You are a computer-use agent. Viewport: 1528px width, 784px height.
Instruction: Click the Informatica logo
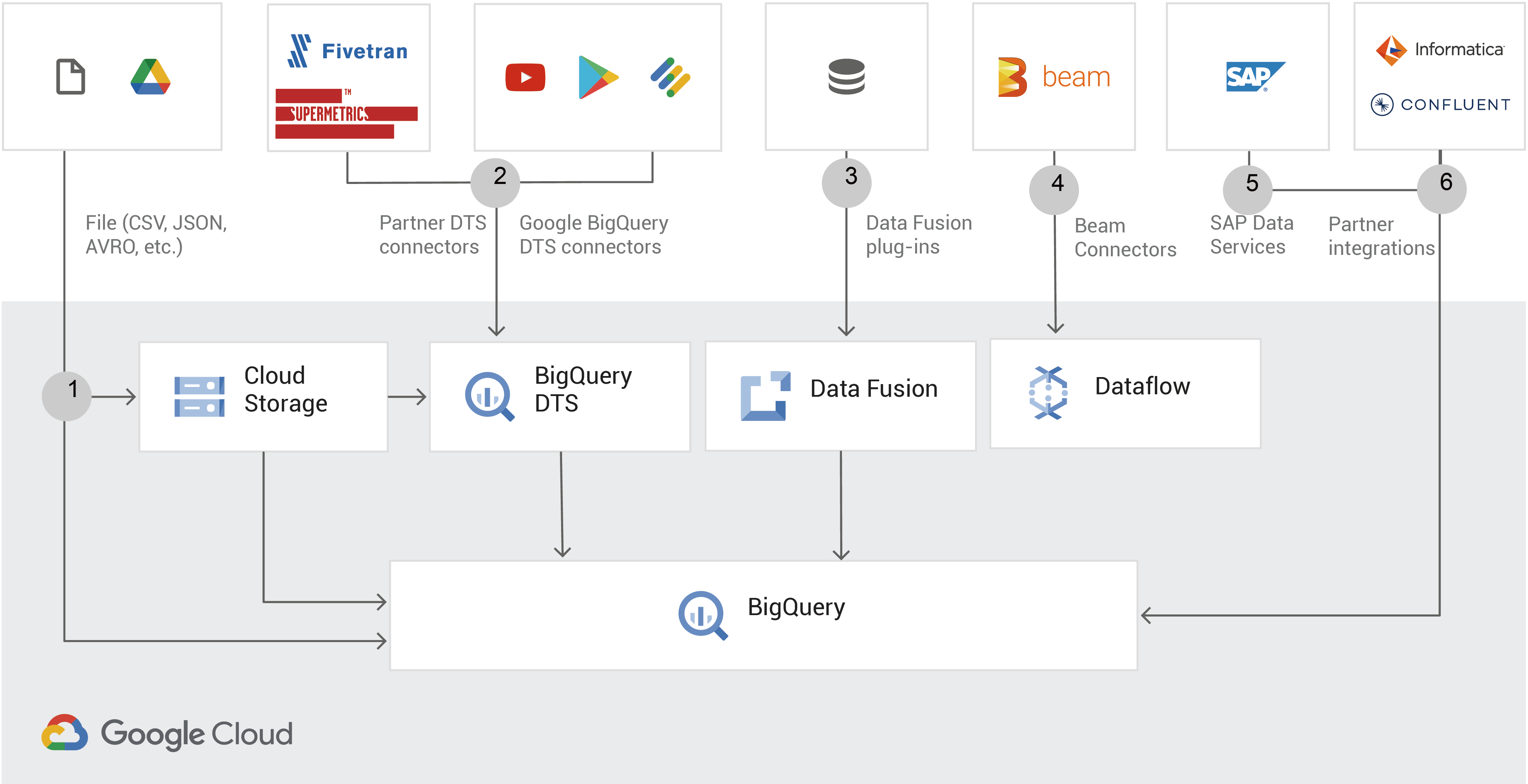click(x=1440, y=50)
